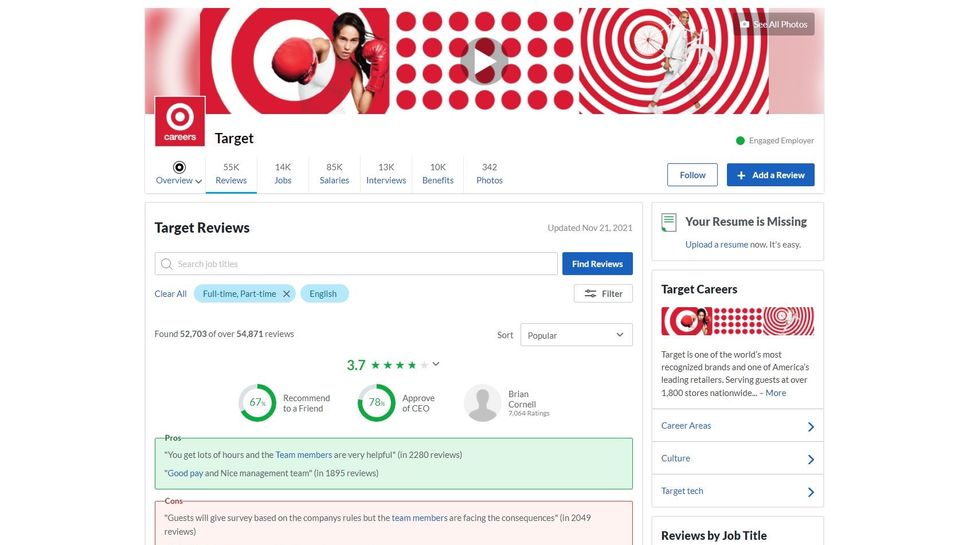Open the Sort Popular dropdown

click(576, 335)
